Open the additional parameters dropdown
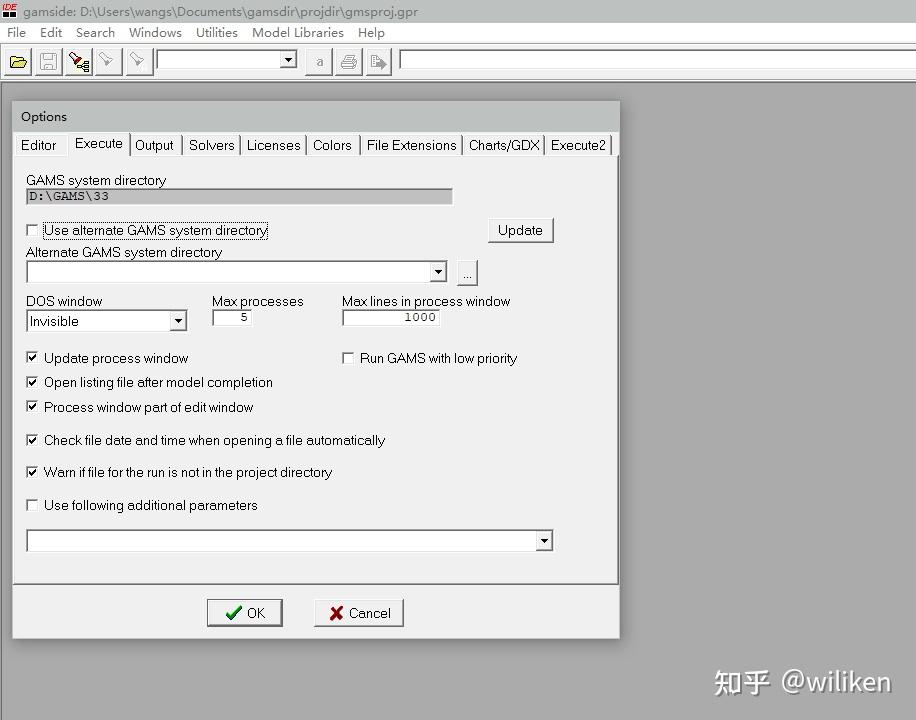 [x=544, y=540]
